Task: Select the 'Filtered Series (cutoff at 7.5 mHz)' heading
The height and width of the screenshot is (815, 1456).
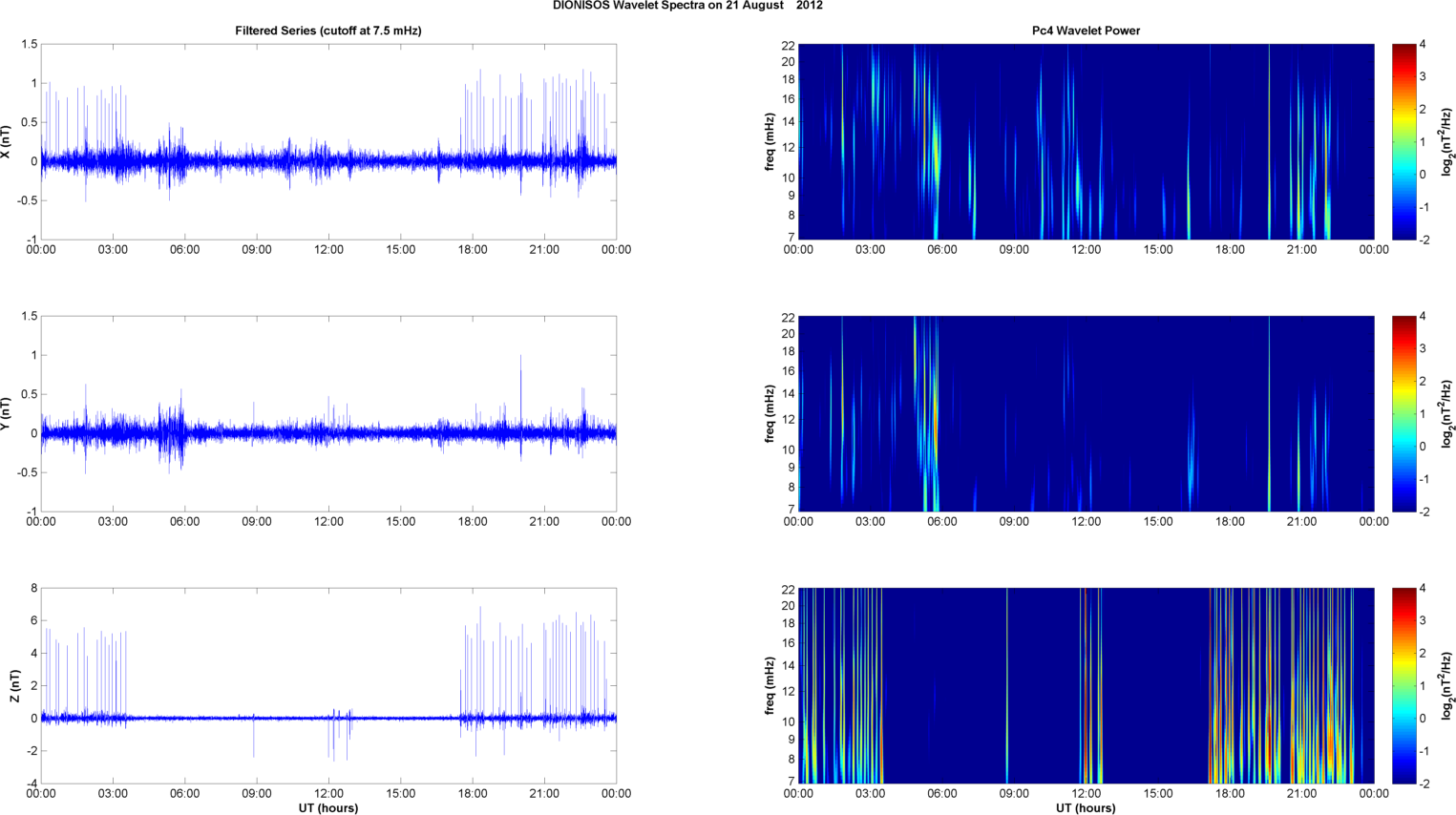Action: 328,31
